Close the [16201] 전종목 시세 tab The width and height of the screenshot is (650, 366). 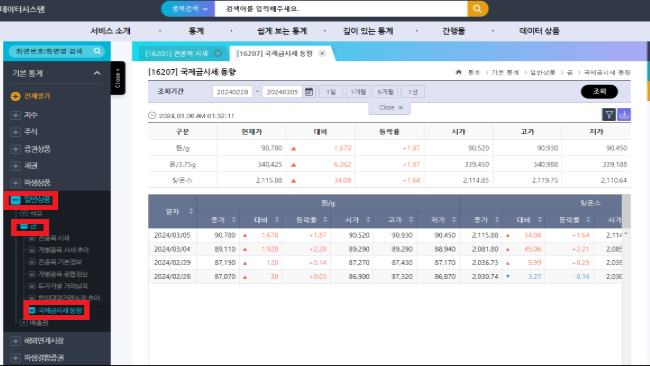[218, 53]
